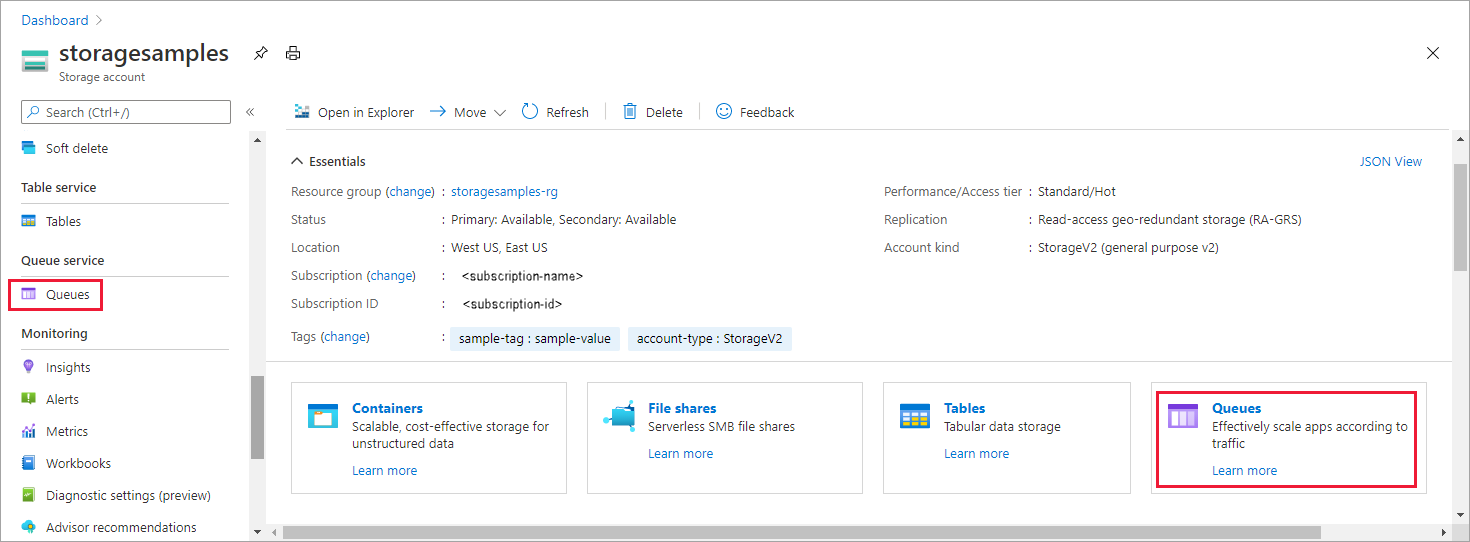Expand the Move dropdown arrow
Viewport: 1470px width, 542px height.
(x=500, y=113)
